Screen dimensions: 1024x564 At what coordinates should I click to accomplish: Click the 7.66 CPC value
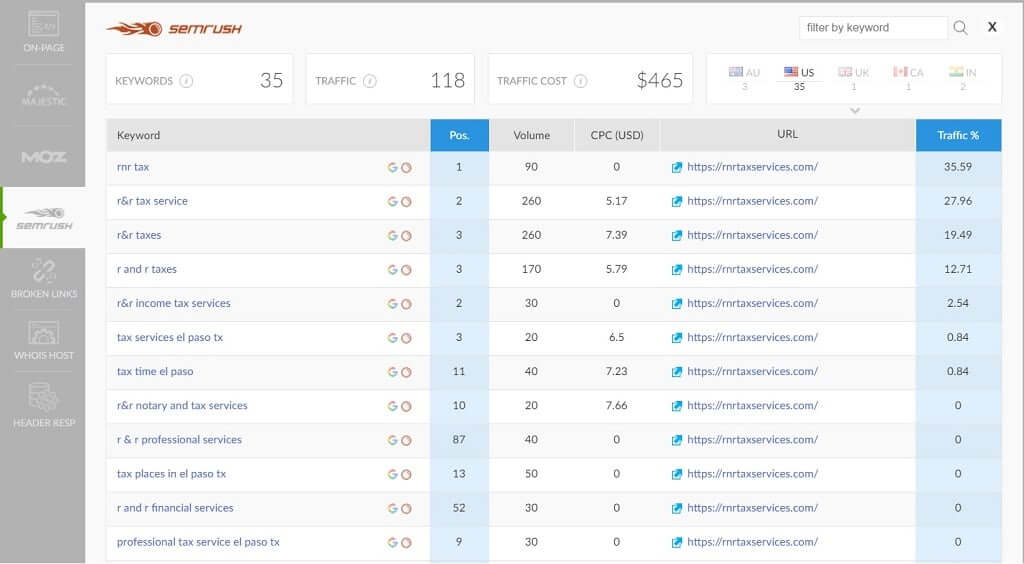pyautogui.click(x=616, y=405)
